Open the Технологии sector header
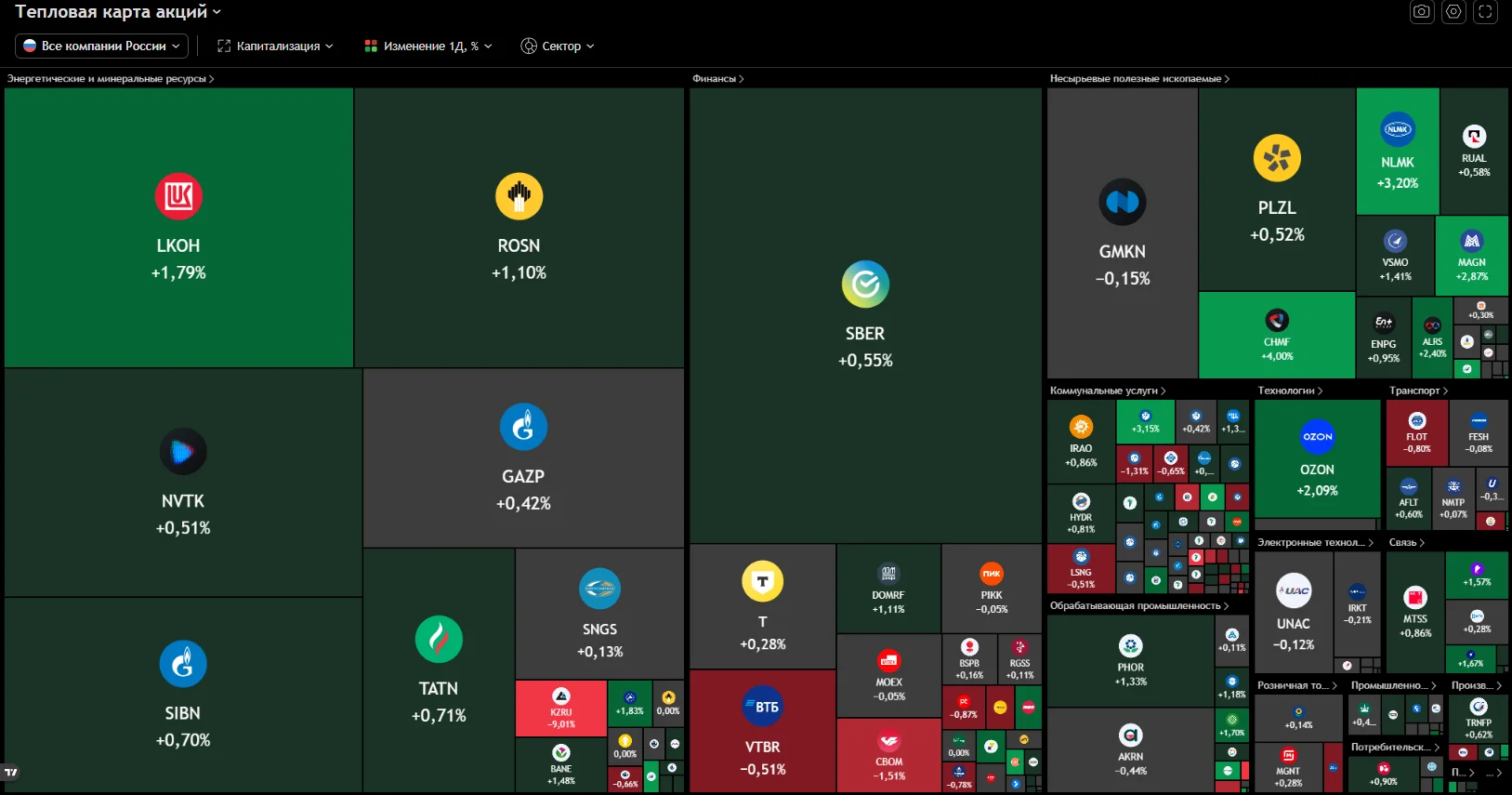 (x=1290, y=391)
